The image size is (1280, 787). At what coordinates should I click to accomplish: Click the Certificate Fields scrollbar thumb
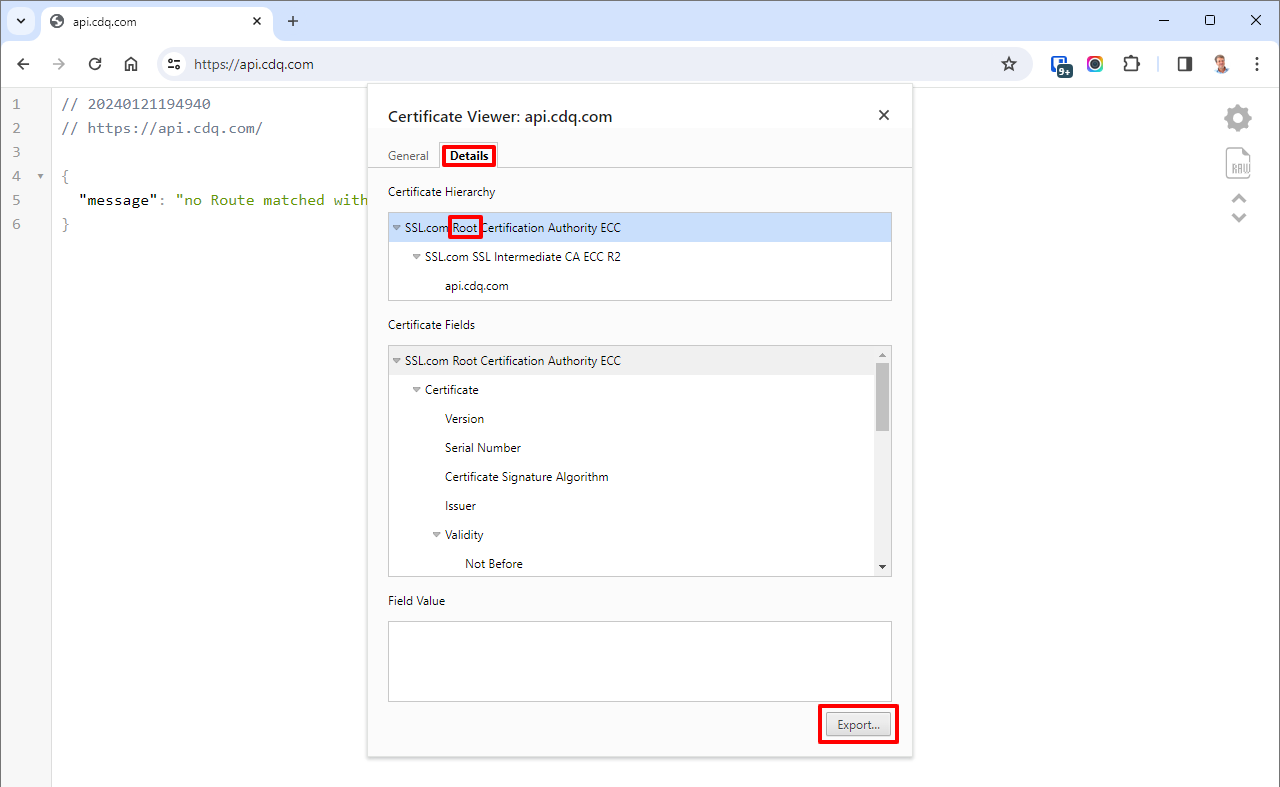[882, 396]
